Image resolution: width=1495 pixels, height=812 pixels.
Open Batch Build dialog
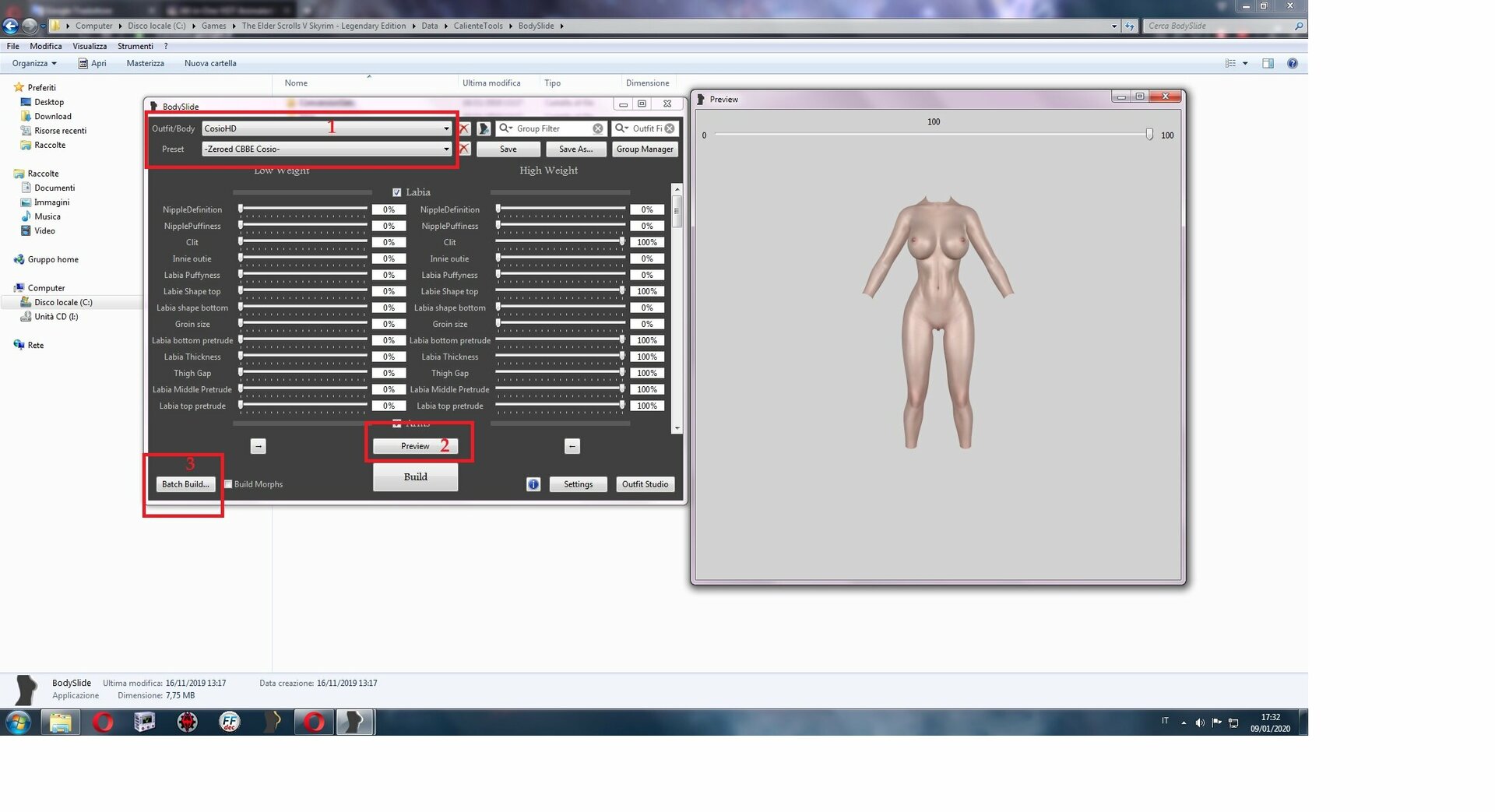coord(185,484)
